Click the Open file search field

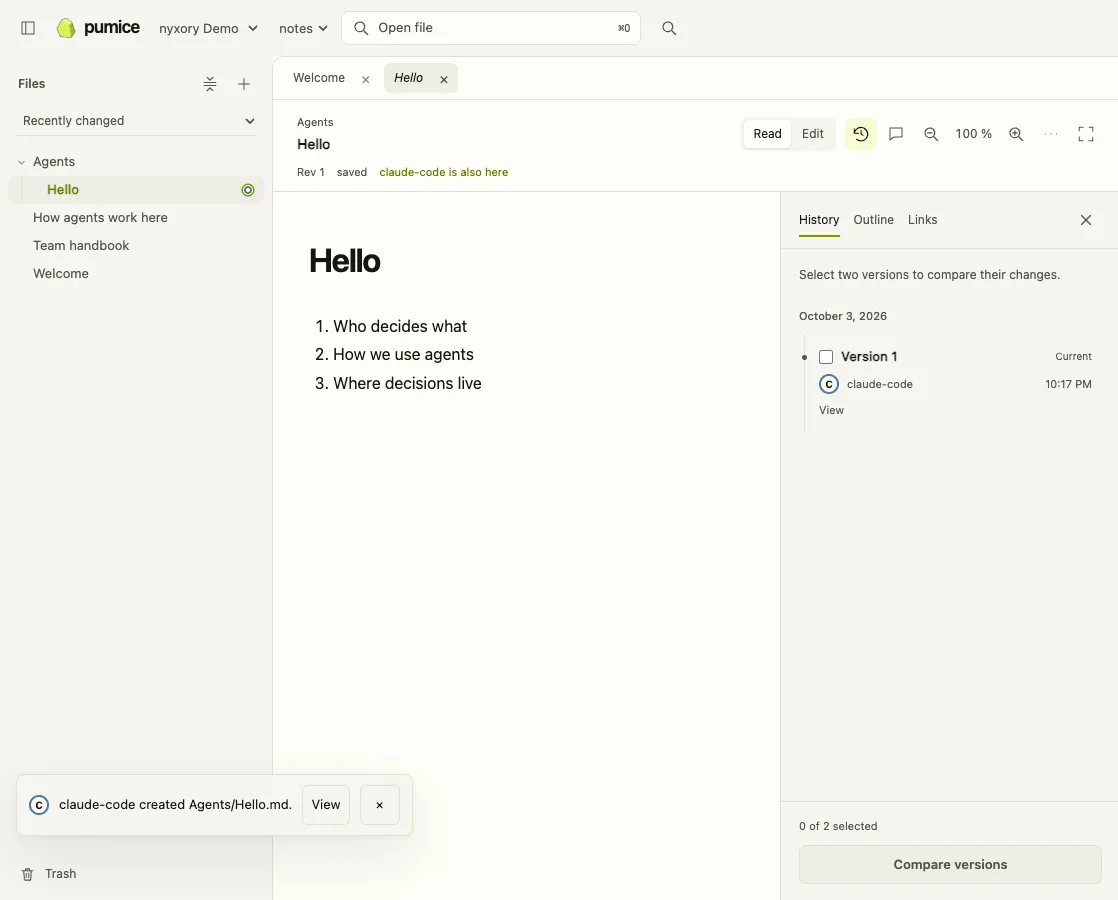point(491,28)
